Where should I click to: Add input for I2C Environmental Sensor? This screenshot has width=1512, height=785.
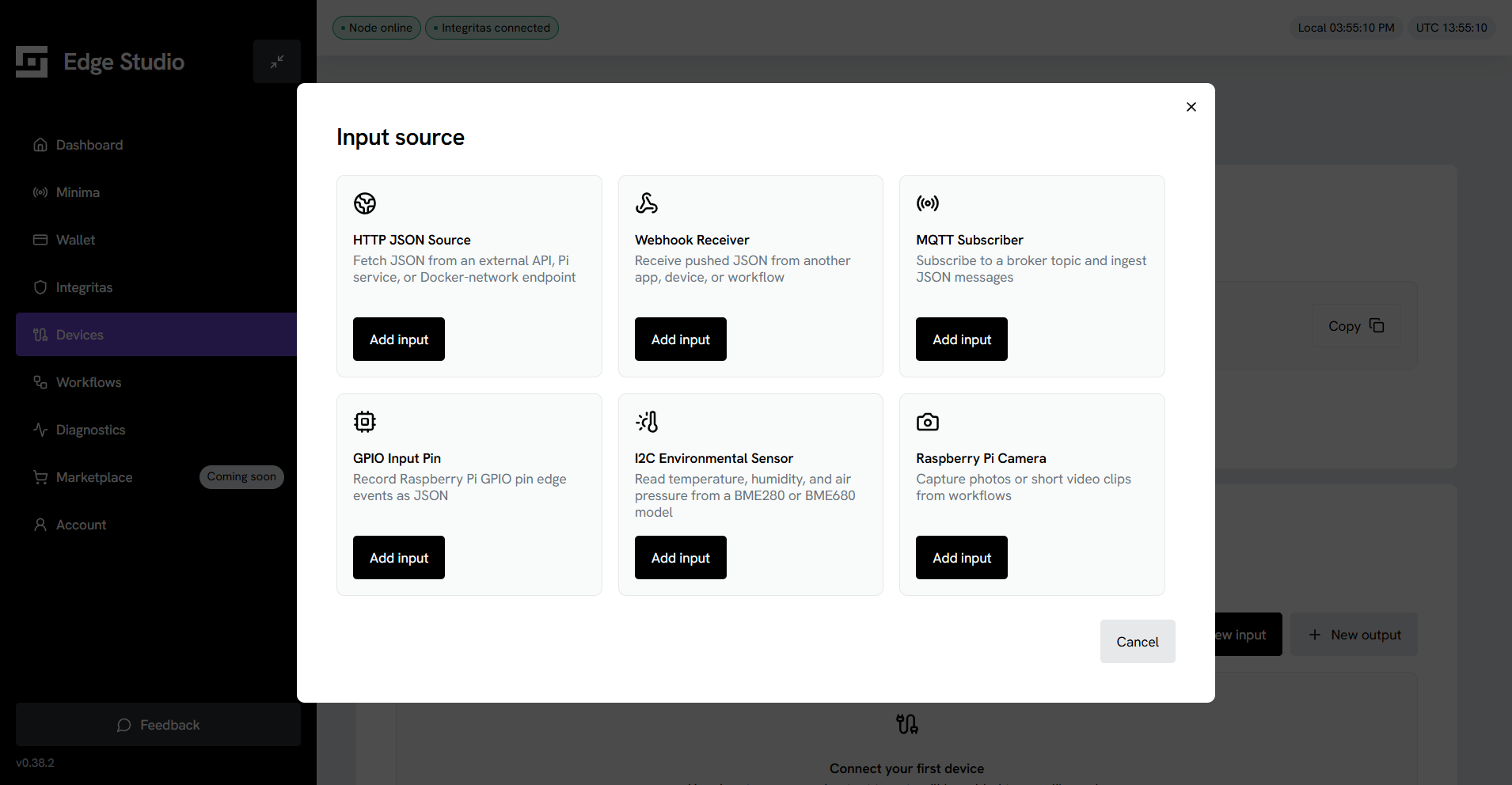(681, 558)
